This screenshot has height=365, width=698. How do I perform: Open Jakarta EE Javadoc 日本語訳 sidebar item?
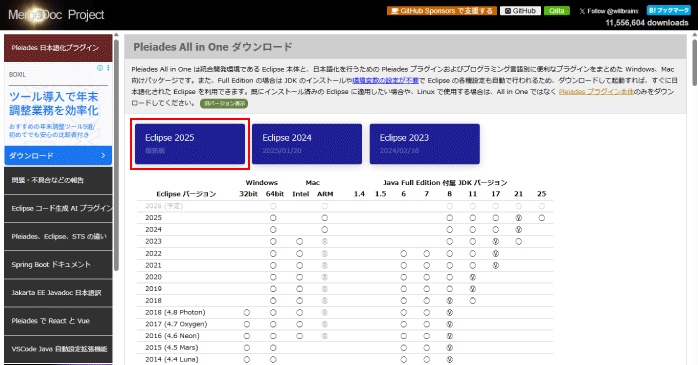(58, 292)
